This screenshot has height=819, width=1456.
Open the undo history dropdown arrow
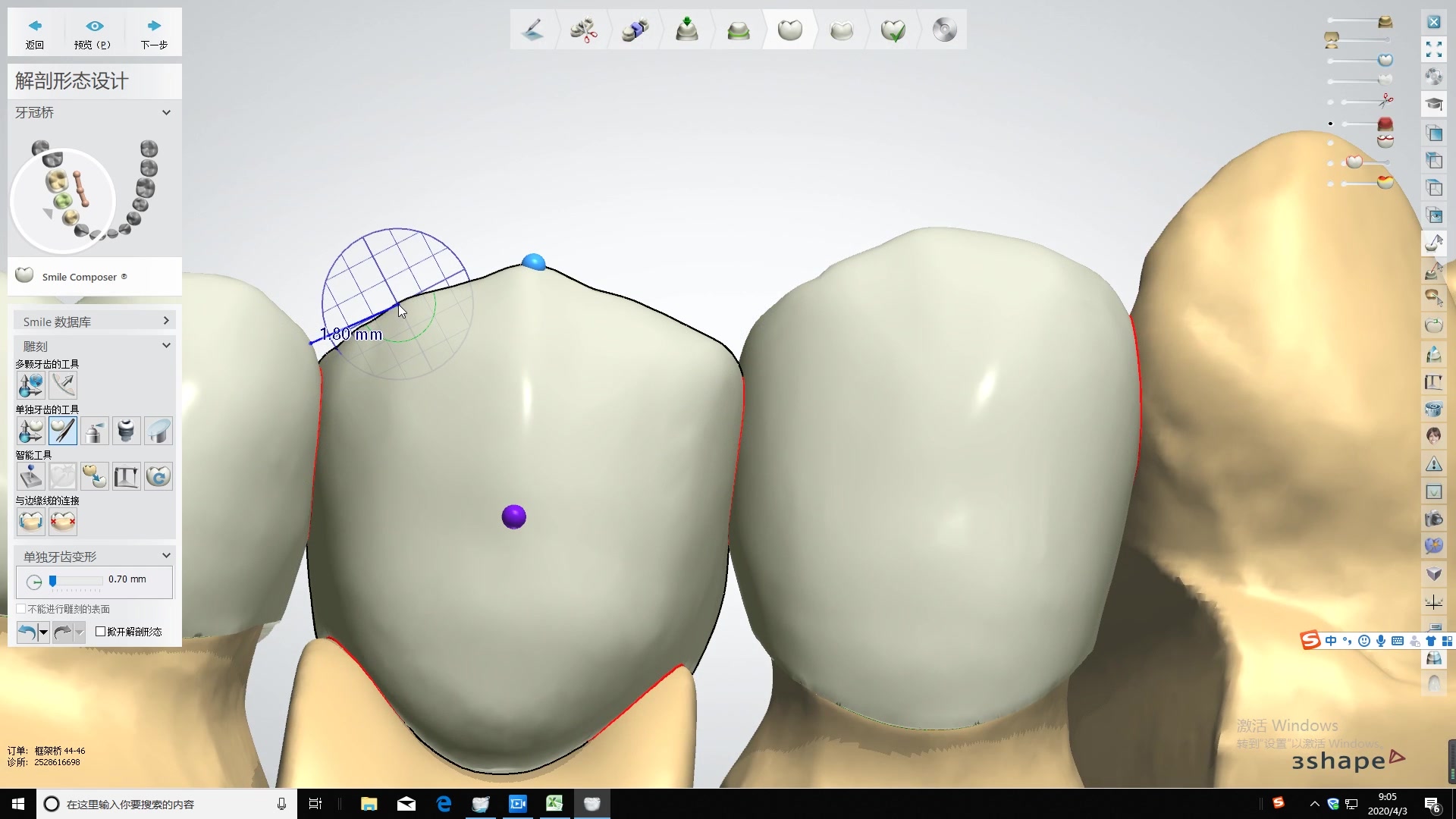click(43, 632)
